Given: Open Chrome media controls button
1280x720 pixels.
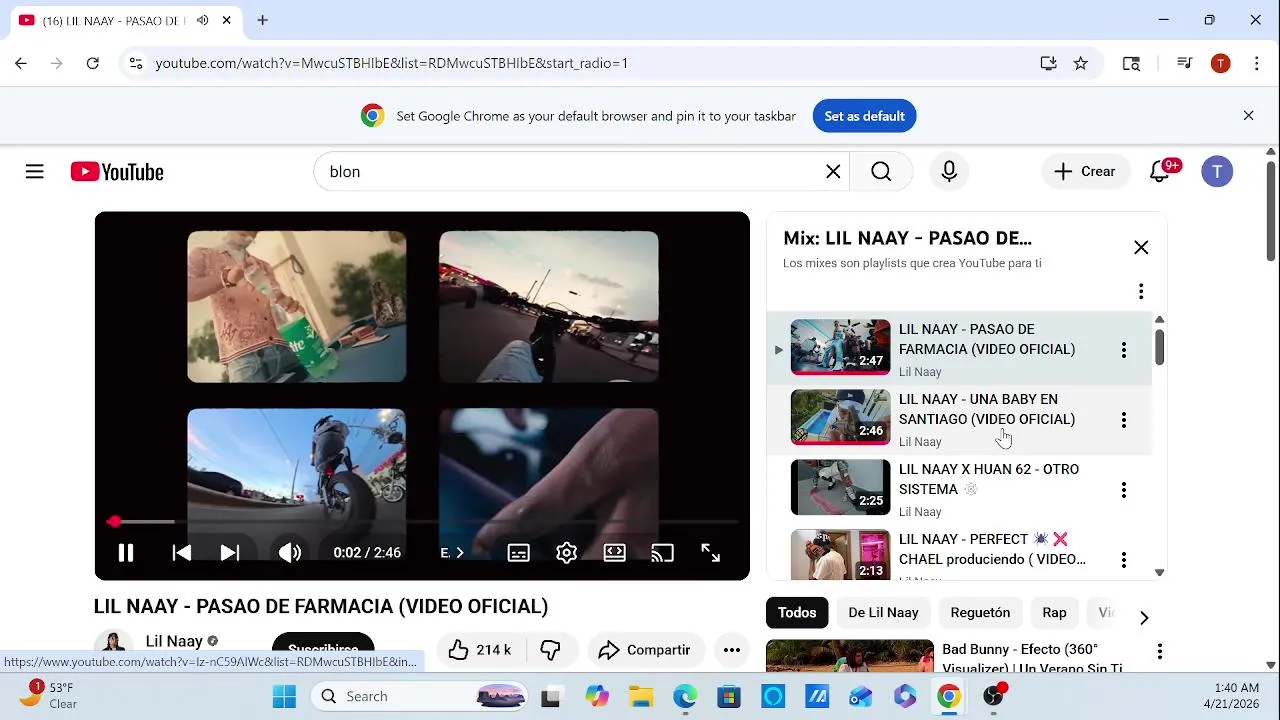Looking at the screenshot, I should (1185, 63).
